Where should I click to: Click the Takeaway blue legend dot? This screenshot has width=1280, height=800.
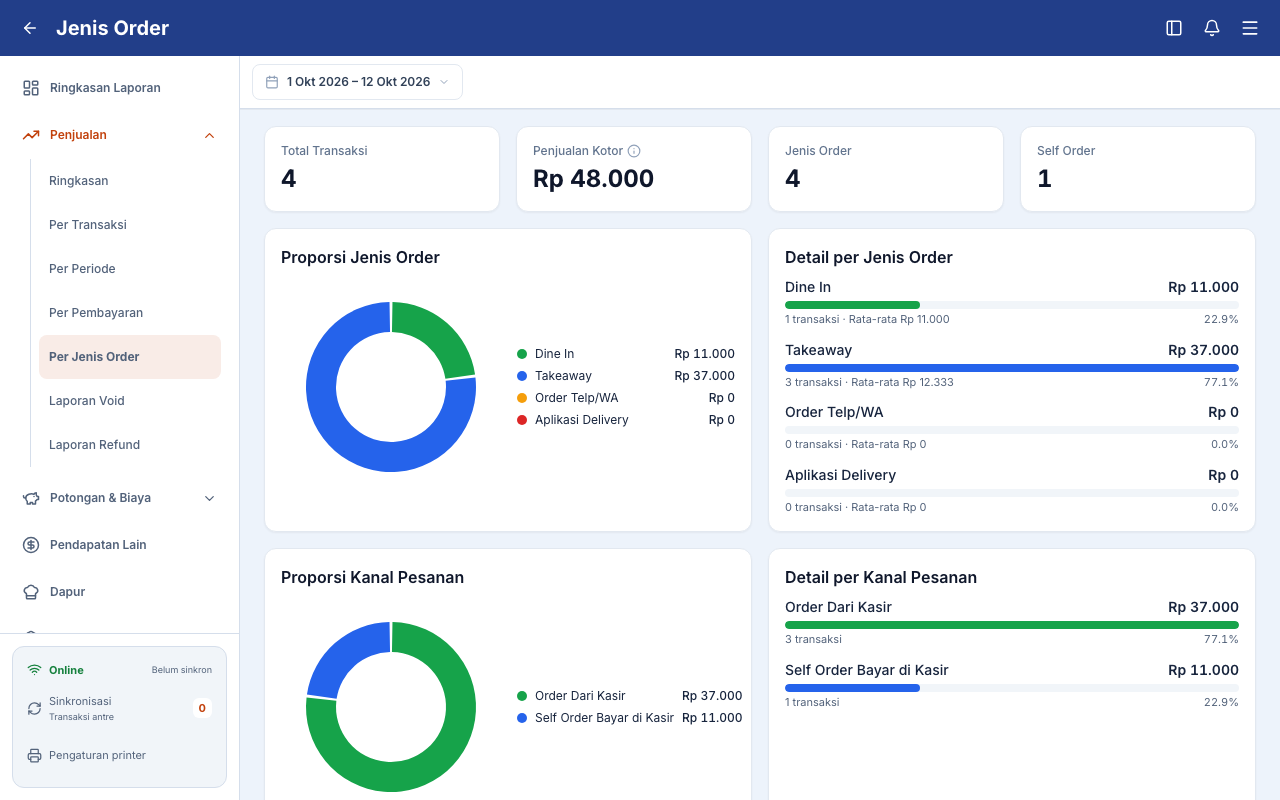[522, 376]
